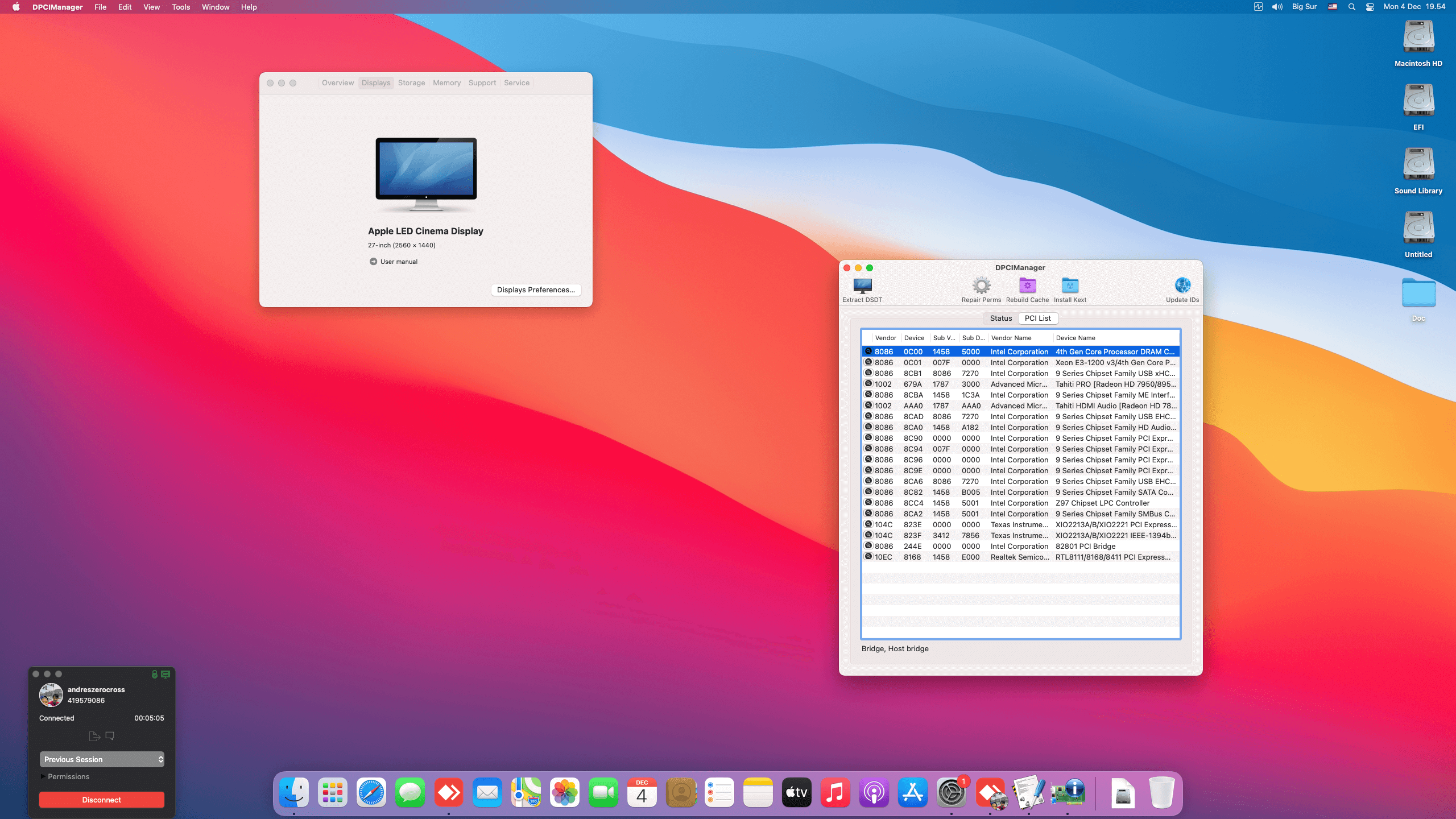Click the andreszerocross avatar picture
Image resolution: width=1456 pixels, height=819 pixels.
51,695
